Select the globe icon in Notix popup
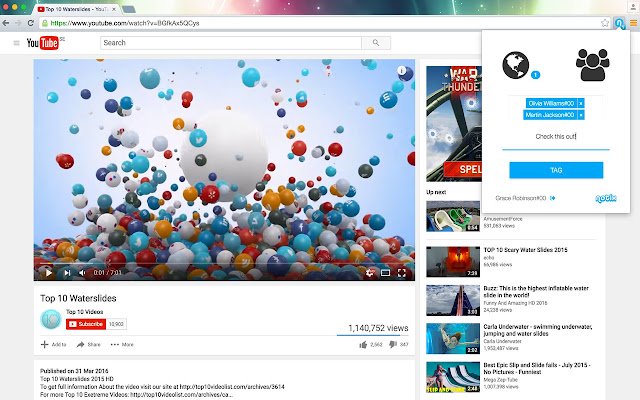The width and height of the screenshot is (640, 400). 516,65
